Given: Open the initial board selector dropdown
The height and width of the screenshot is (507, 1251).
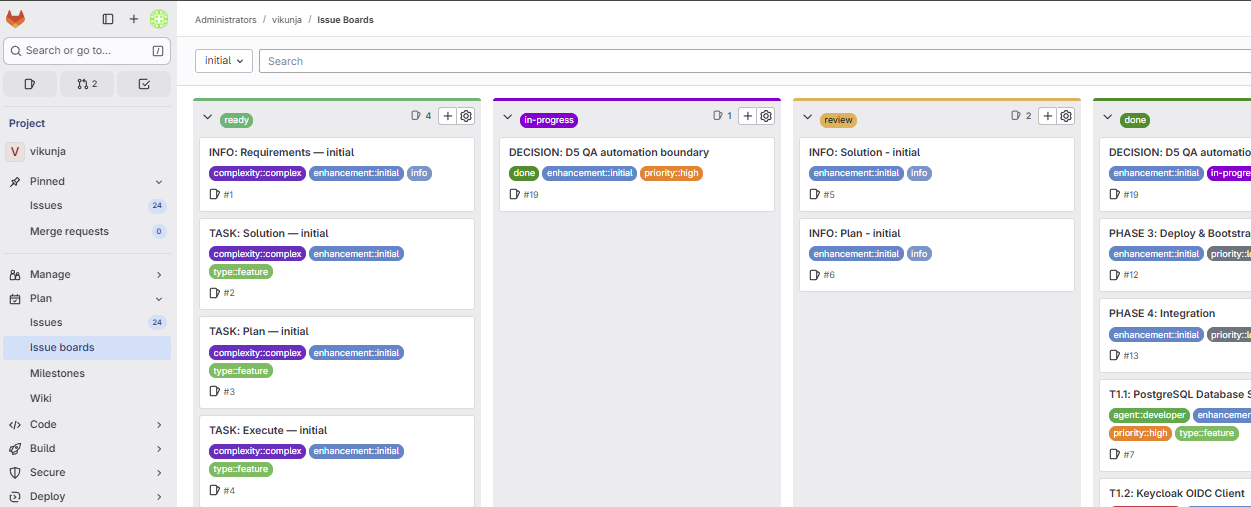Looking at the screenshot, I should [x=224, y=61].
